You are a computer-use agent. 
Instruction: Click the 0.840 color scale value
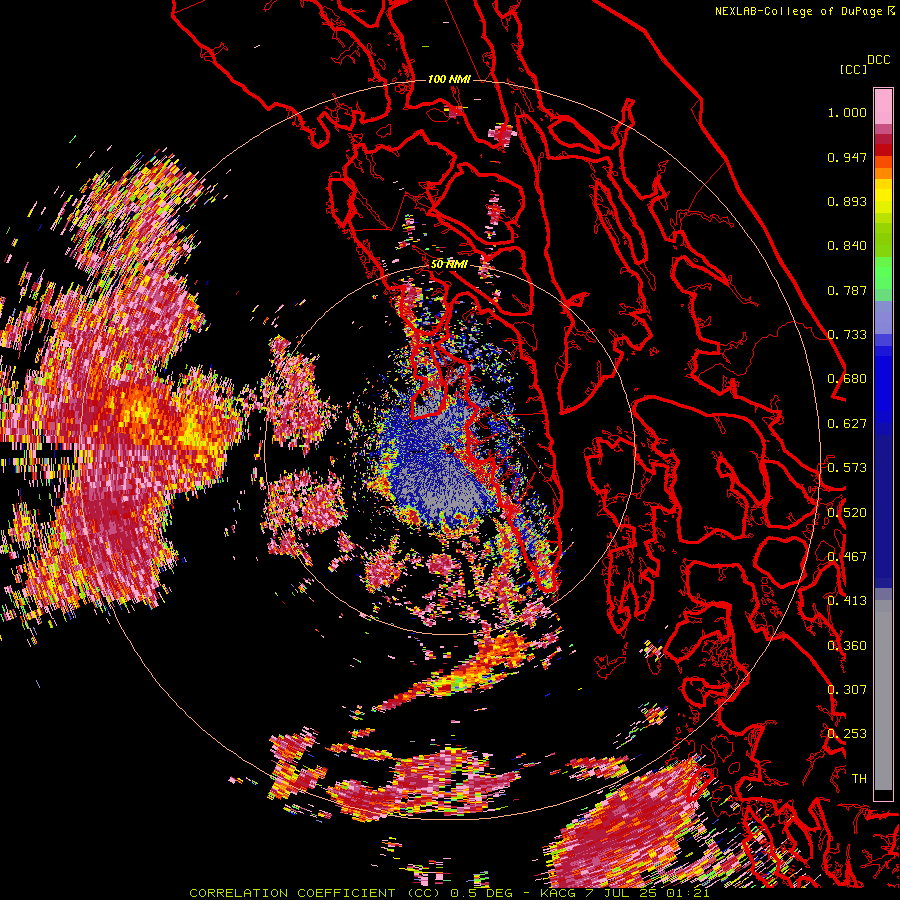(847, 246)
